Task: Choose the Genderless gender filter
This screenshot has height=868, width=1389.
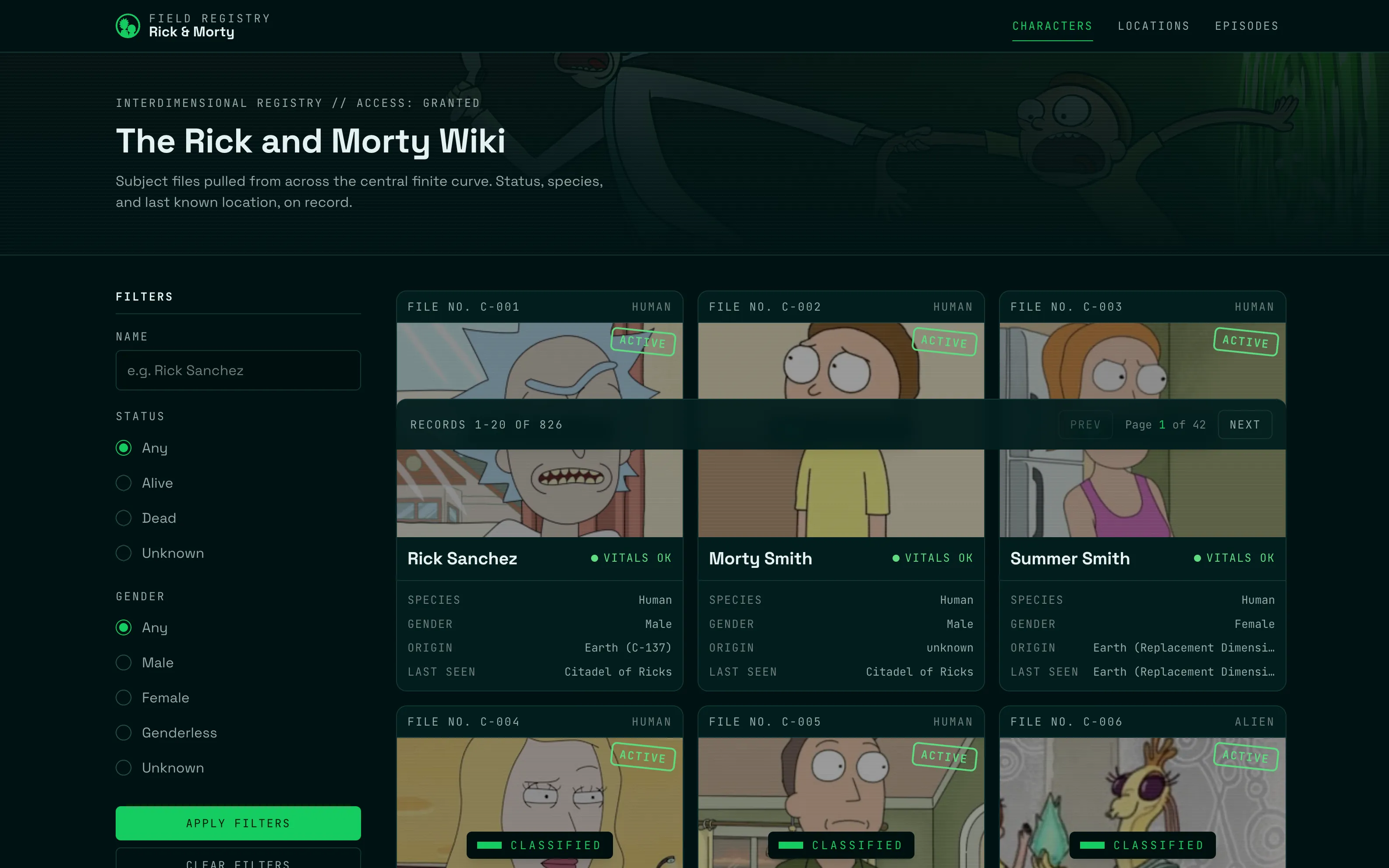Action: pyautogui.click(x=124, y=733)
